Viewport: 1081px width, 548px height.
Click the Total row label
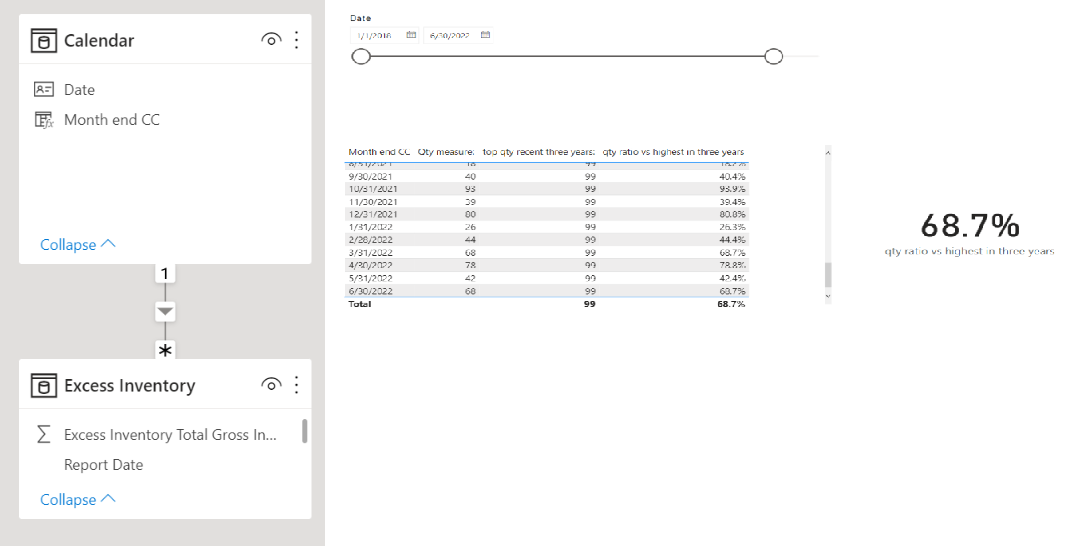click(x=360, y=304)
